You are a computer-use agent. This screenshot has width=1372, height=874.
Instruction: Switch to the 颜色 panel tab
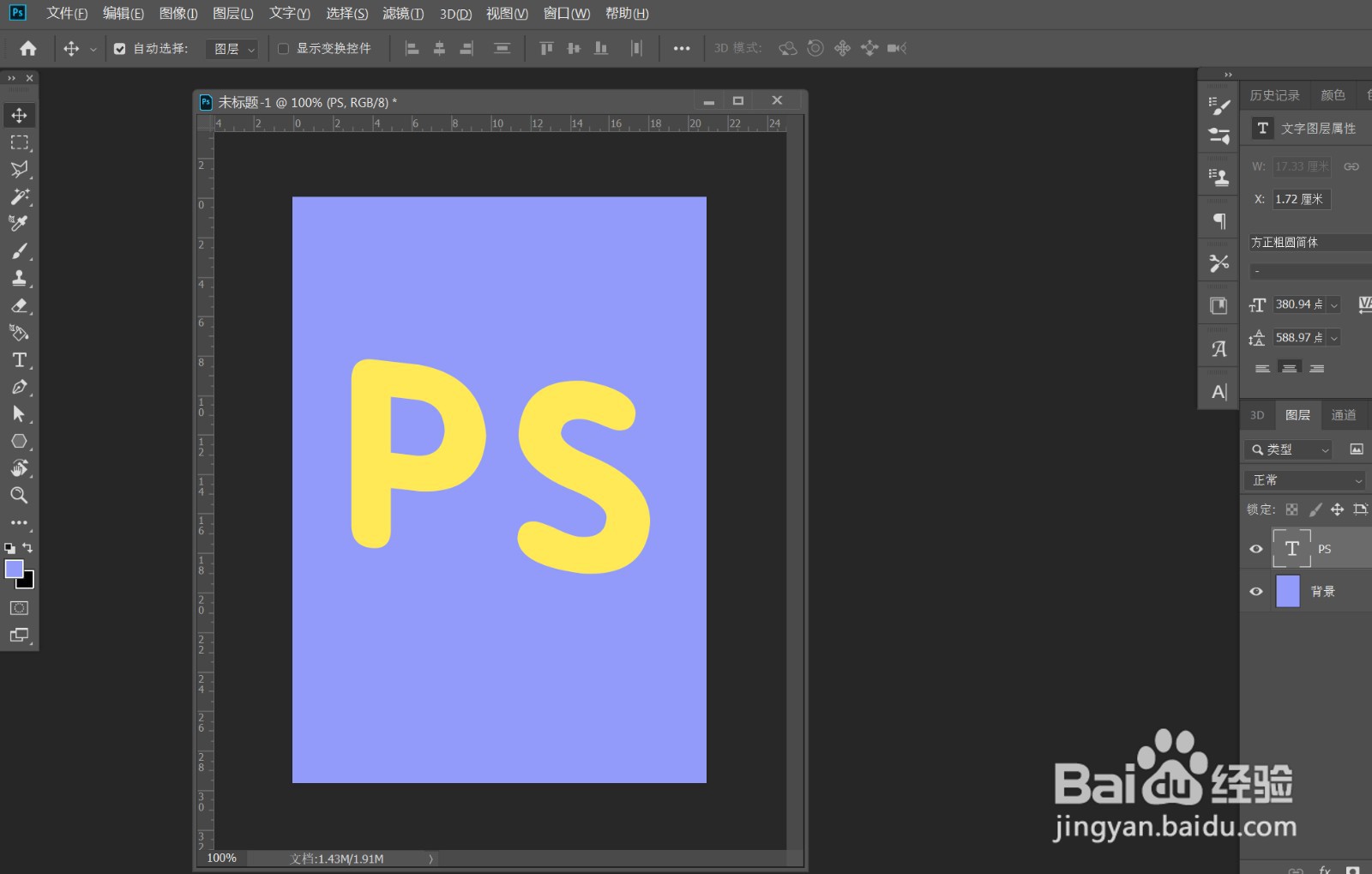[1333, 95]
